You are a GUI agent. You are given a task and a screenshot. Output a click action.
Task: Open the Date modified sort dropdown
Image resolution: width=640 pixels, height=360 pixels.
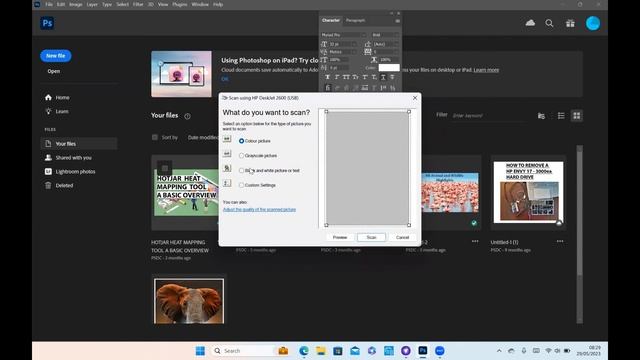pos(203,138)
